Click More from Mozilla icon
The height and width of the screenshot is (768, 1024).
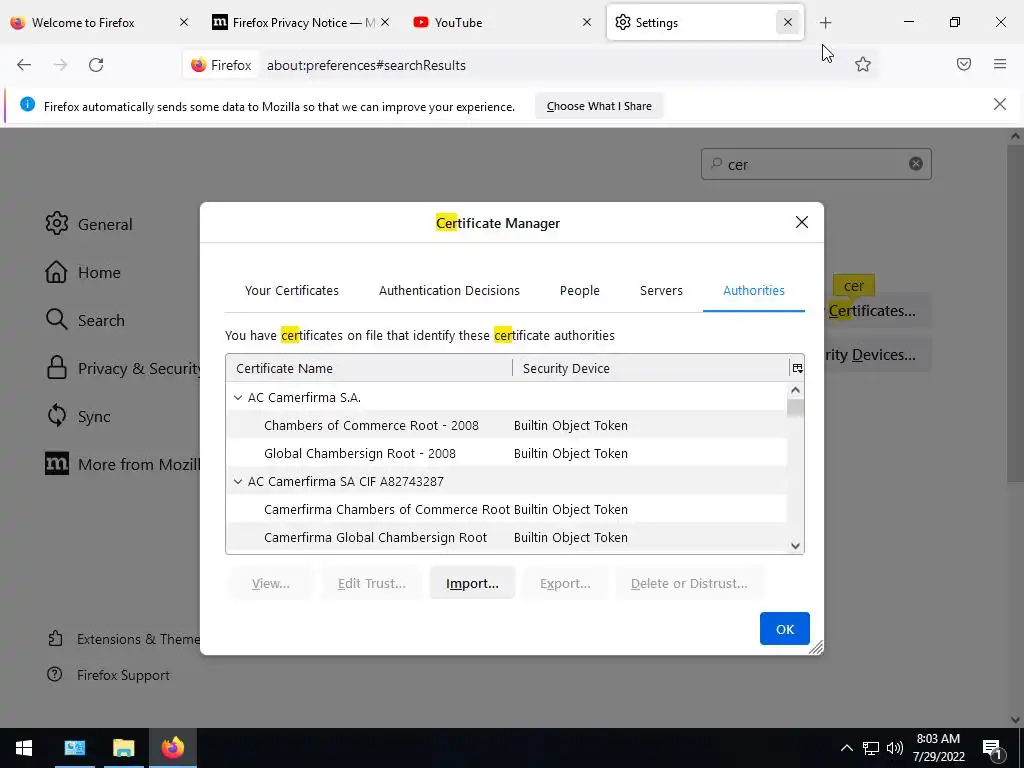pos(57,464)
